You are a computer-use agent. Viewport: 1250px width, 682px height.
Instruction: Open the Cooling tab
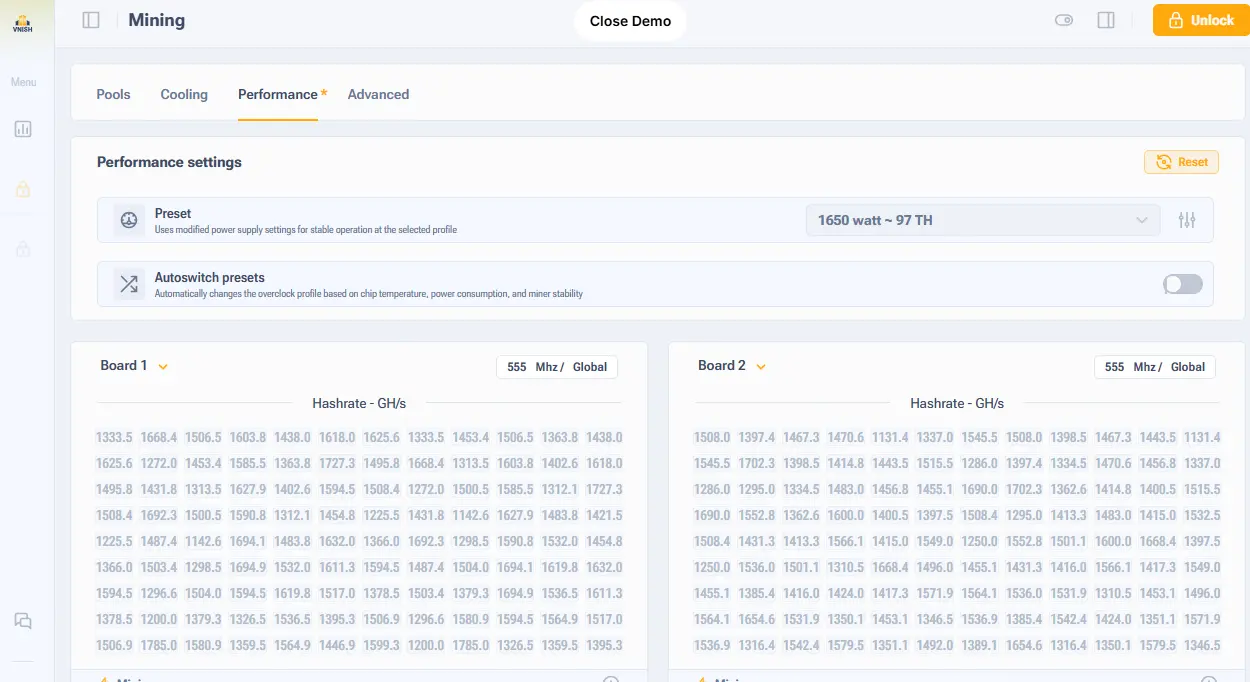(184, 94)
